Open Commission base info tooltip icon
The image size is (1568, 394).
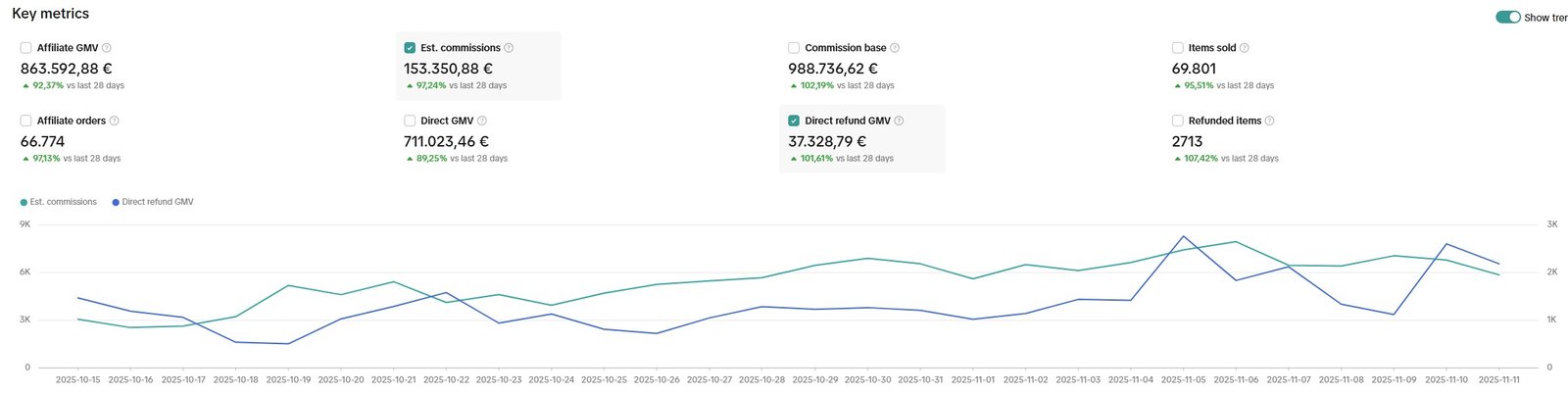point(895,48)
